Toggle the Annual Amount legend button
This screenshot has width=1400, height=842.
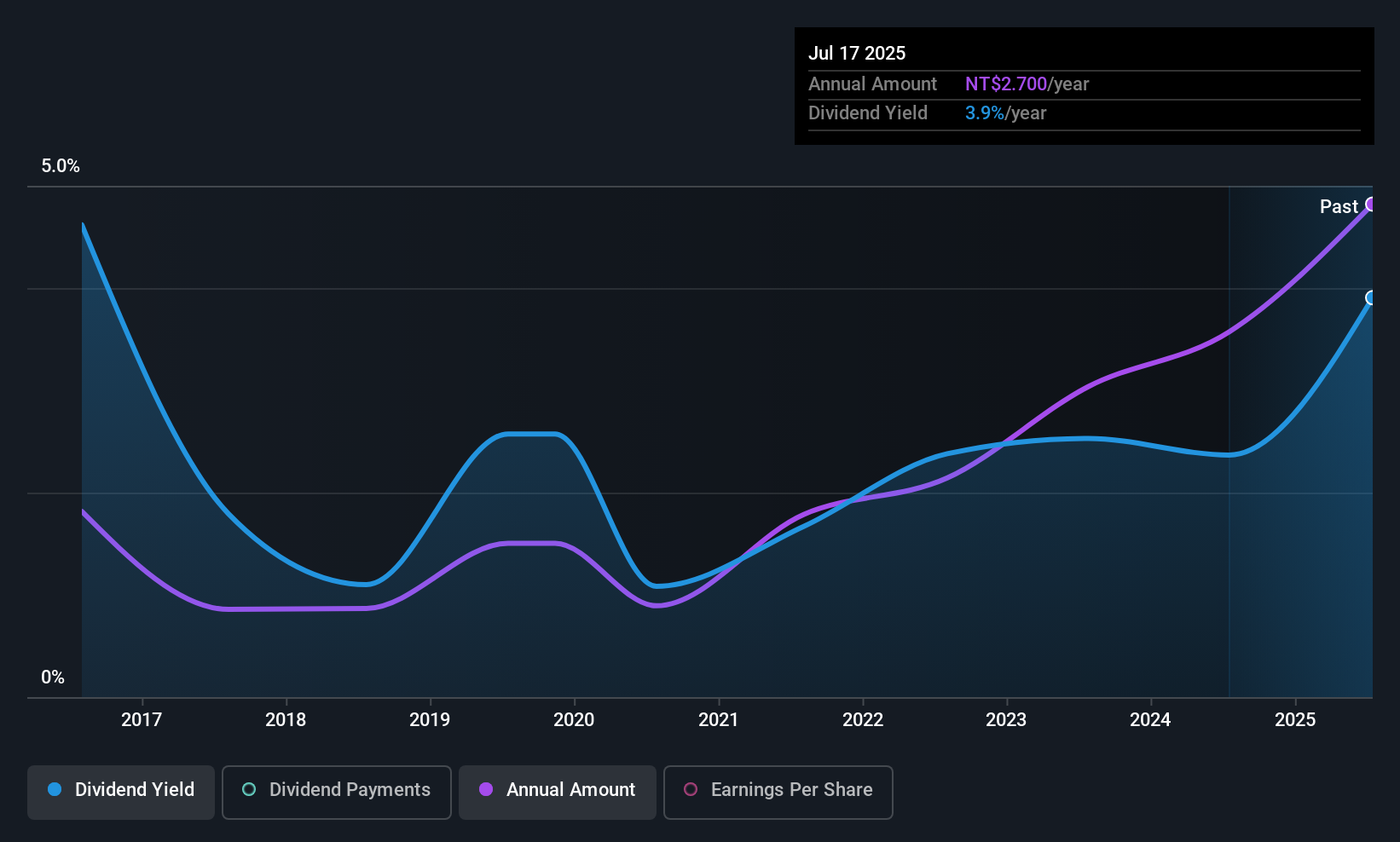point(558,792)
